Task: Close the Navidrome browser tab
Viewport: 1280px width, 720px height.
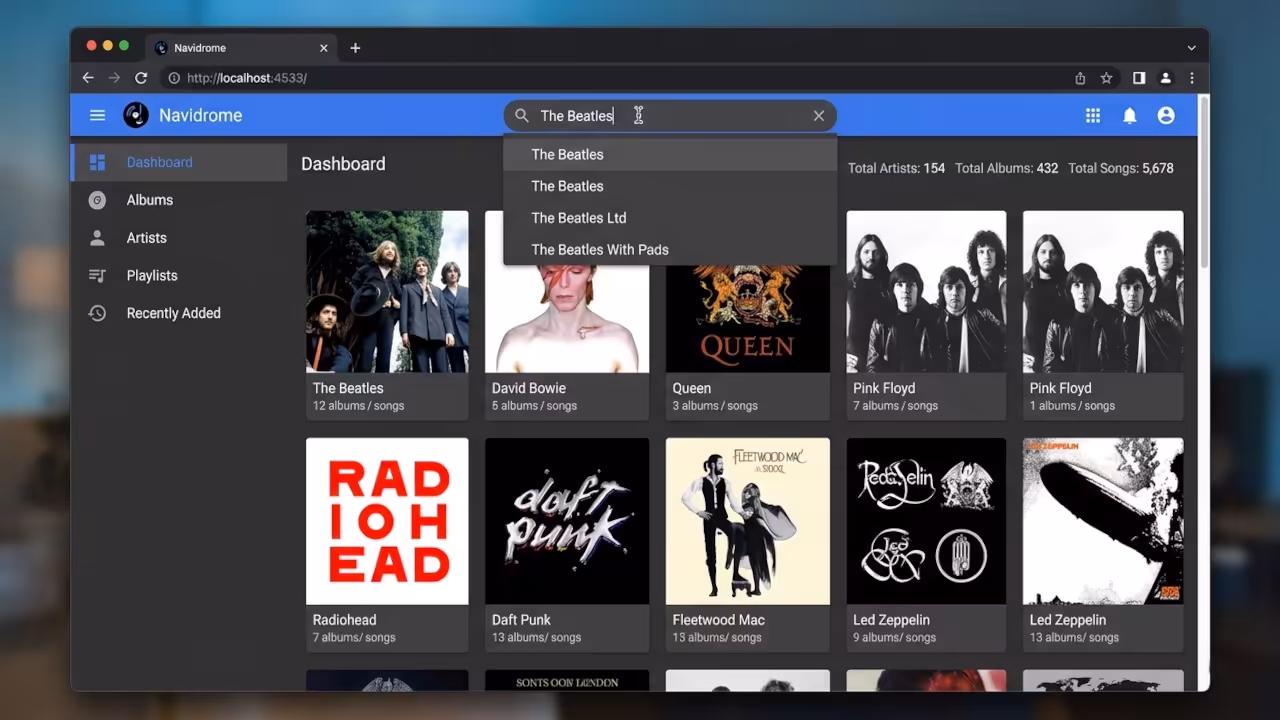Action: [324, 48]
